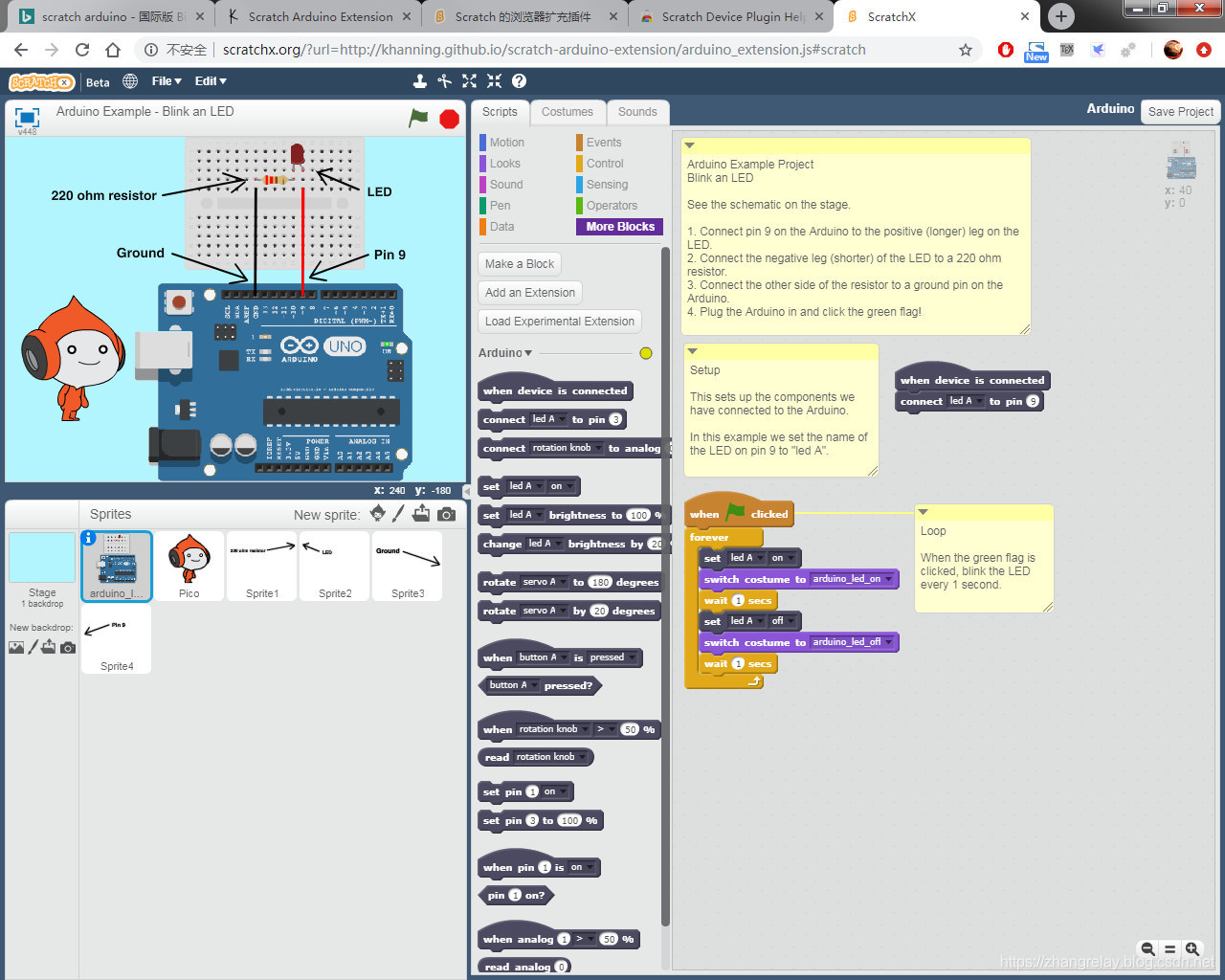
Task: Click the red stop sign button
Action: point(449,119)
